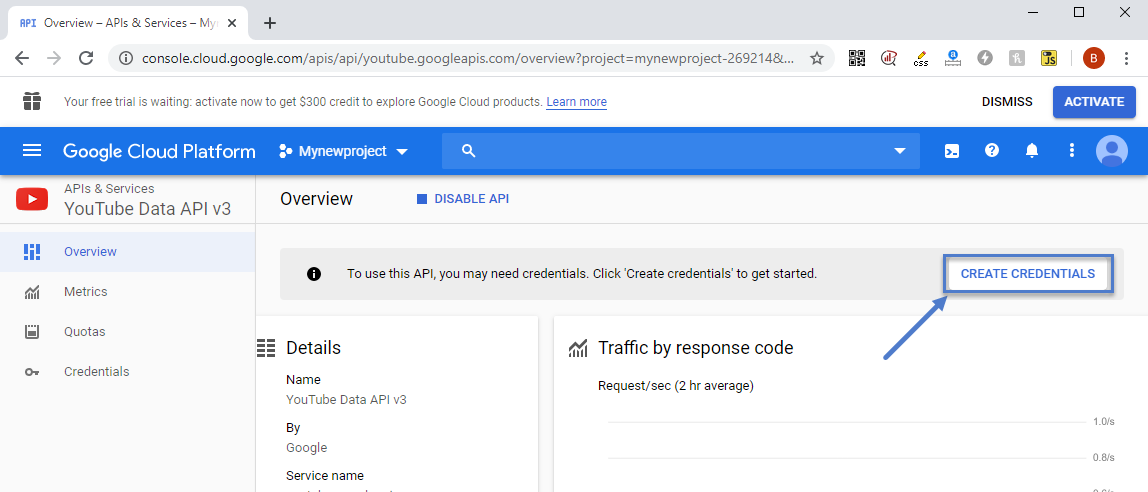
Task: Open the Chrome three-dot menu
Action: tap(1127, 58)
